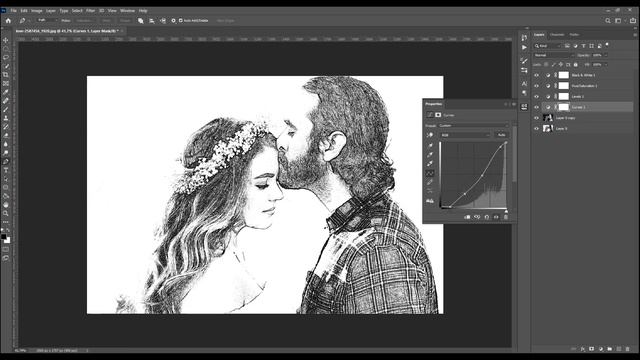
Task: Click the Auto button in Curves
Action: (x=502, y=135)
